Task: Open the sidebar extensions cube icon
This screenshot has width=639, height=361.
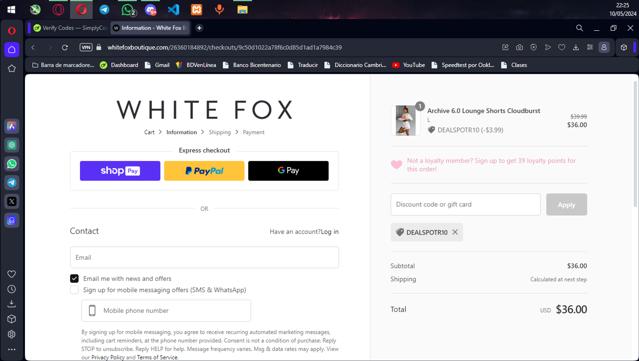Action: pos(12,319)
